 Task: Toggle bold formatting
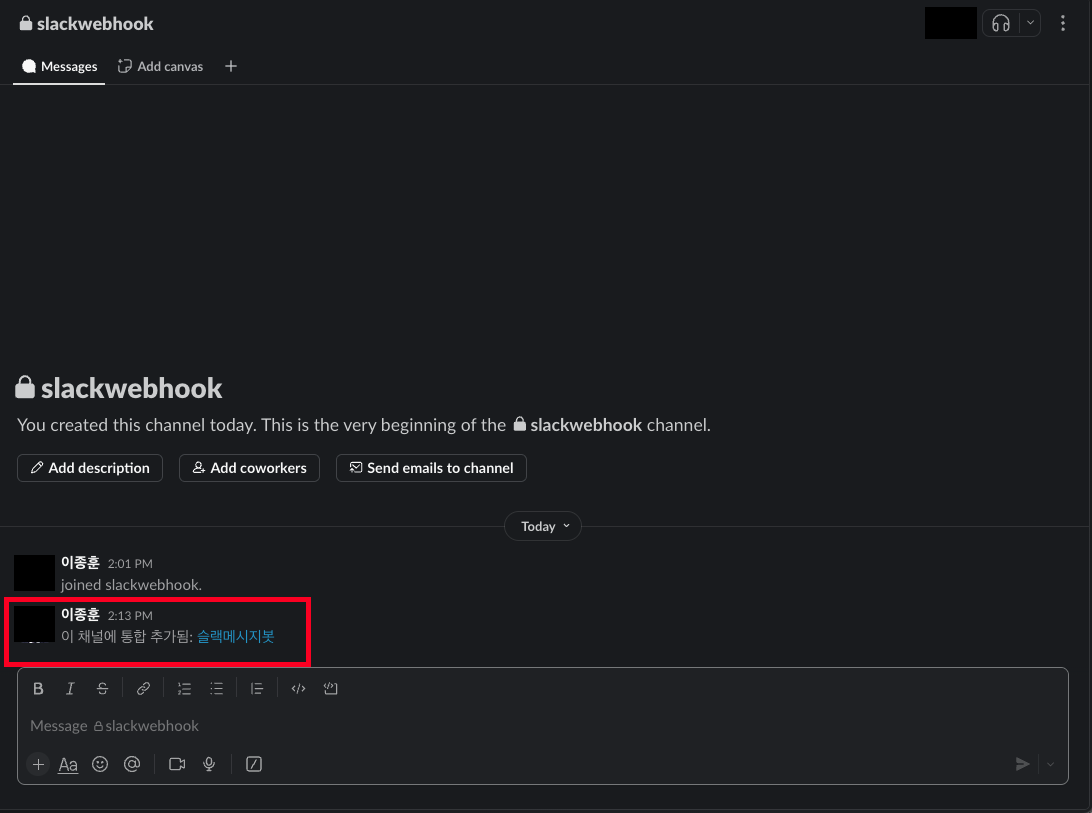coord(38,689)
